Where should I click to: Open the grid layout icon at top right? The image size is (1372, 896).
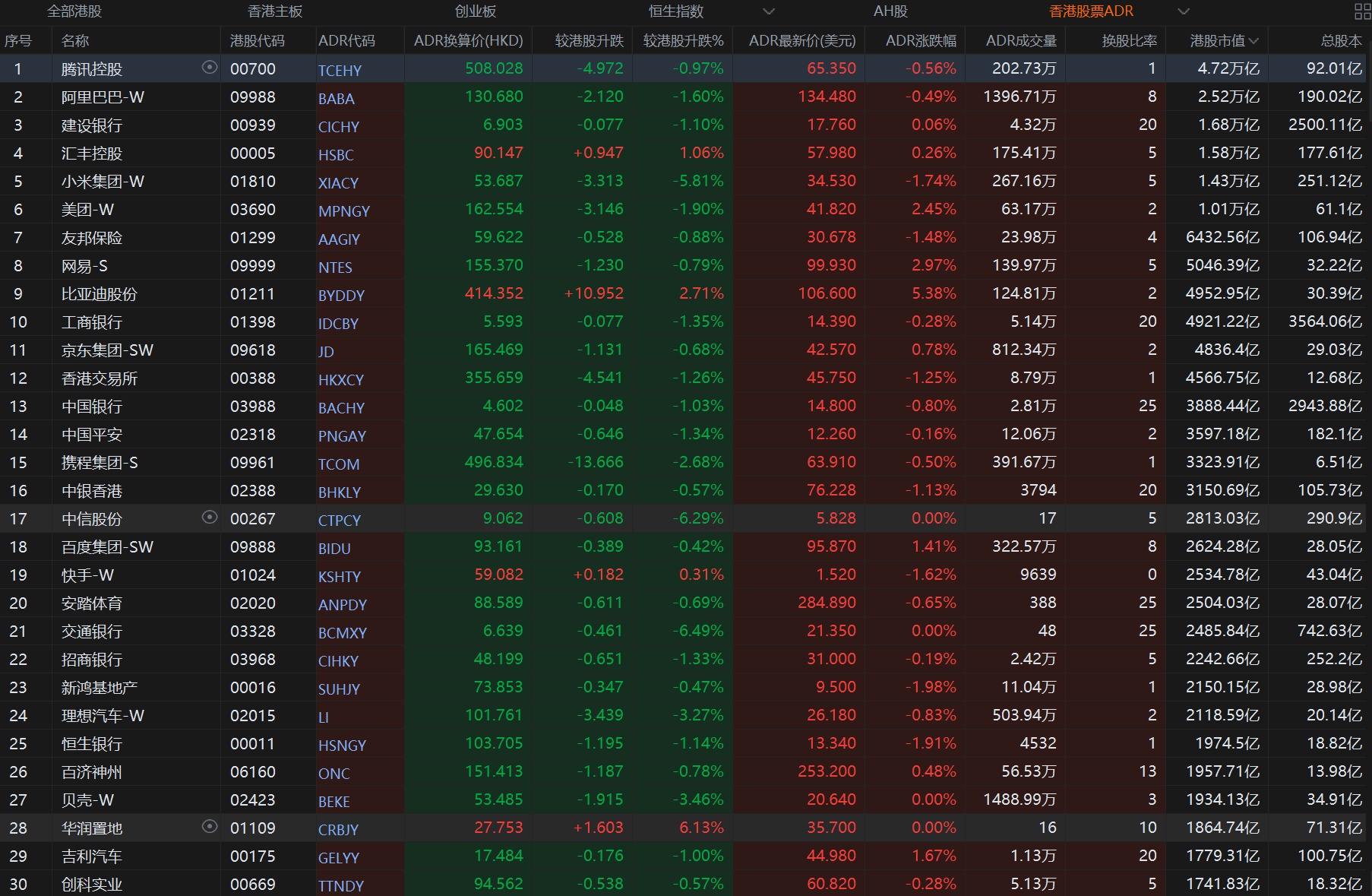[1362, 11]
